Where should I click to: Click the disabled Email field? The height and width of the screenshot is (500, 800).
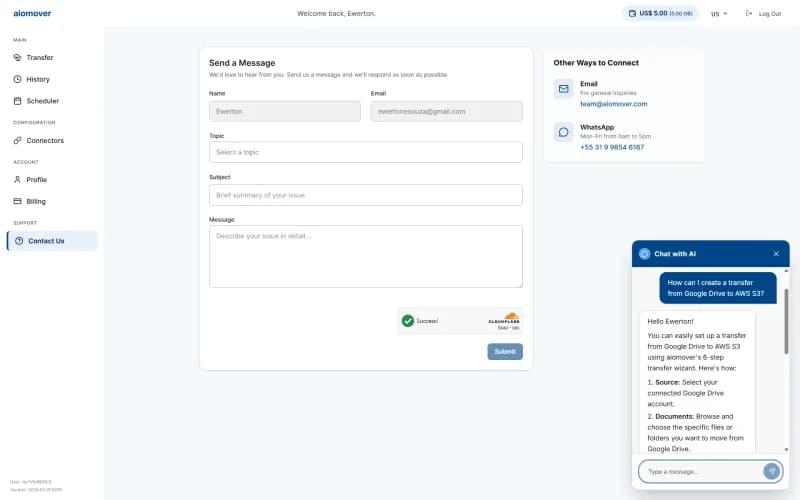446,111
